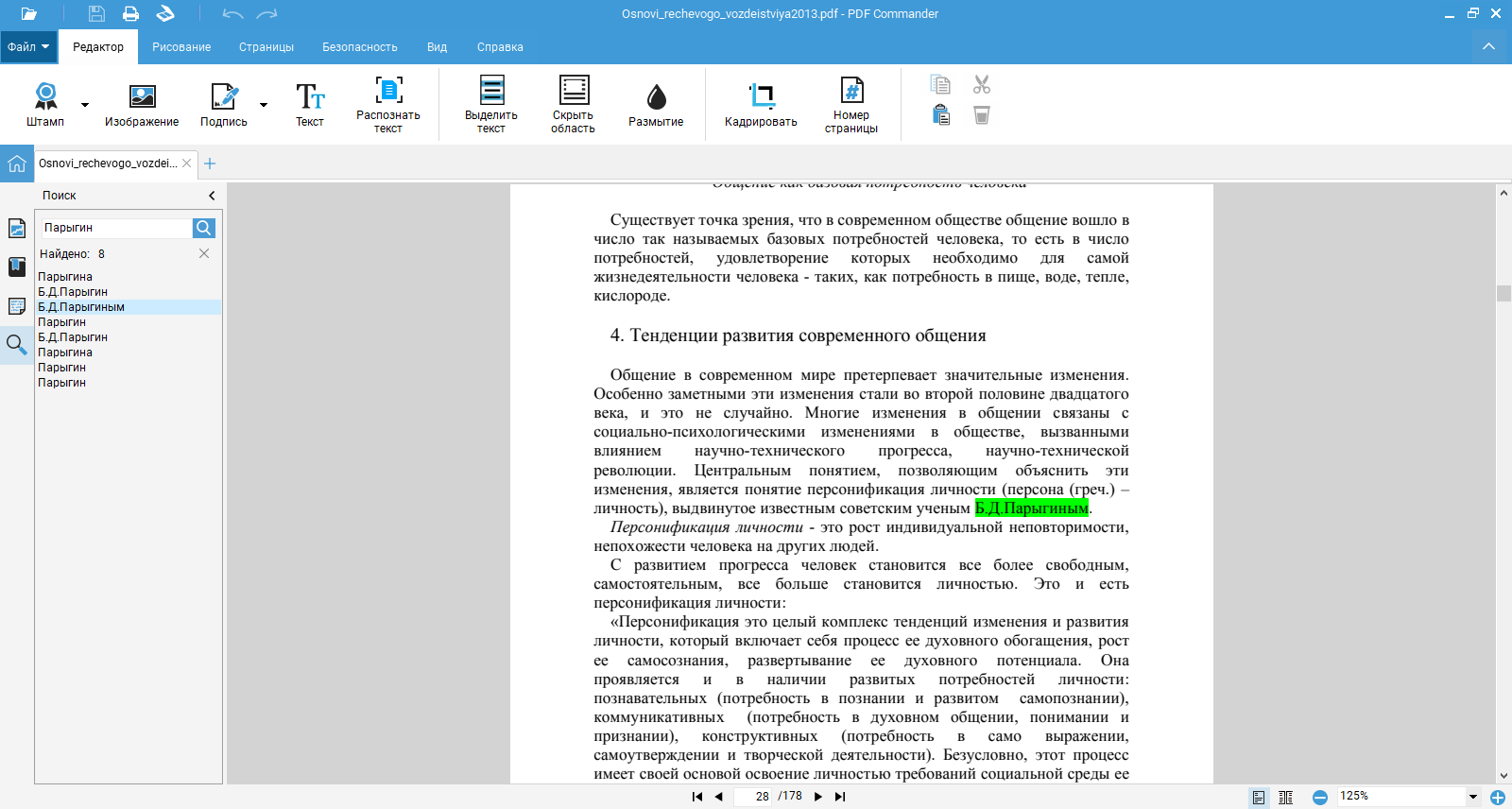1512x809 pixels.
Task: Click the cut scissors icon
Action: [x=982, y=84]
